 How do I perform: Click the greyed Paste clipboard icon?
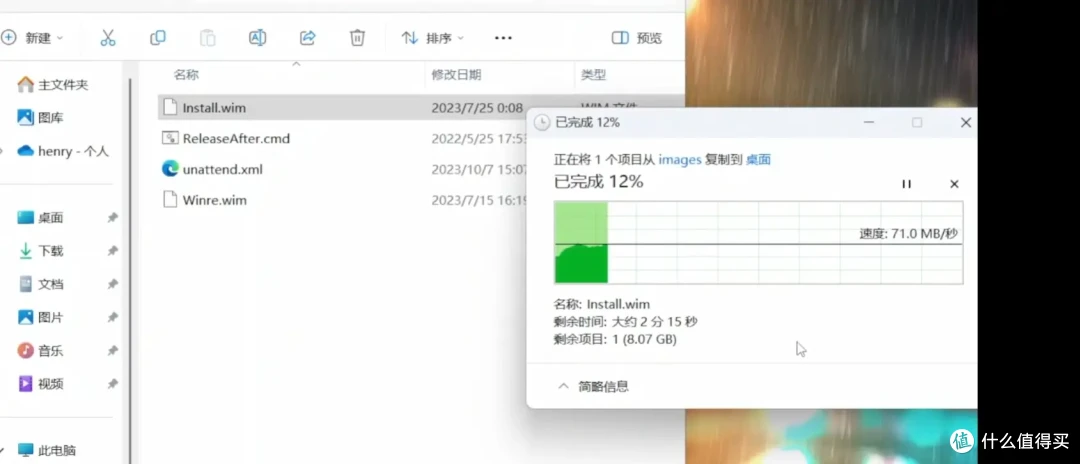(207, 38)
